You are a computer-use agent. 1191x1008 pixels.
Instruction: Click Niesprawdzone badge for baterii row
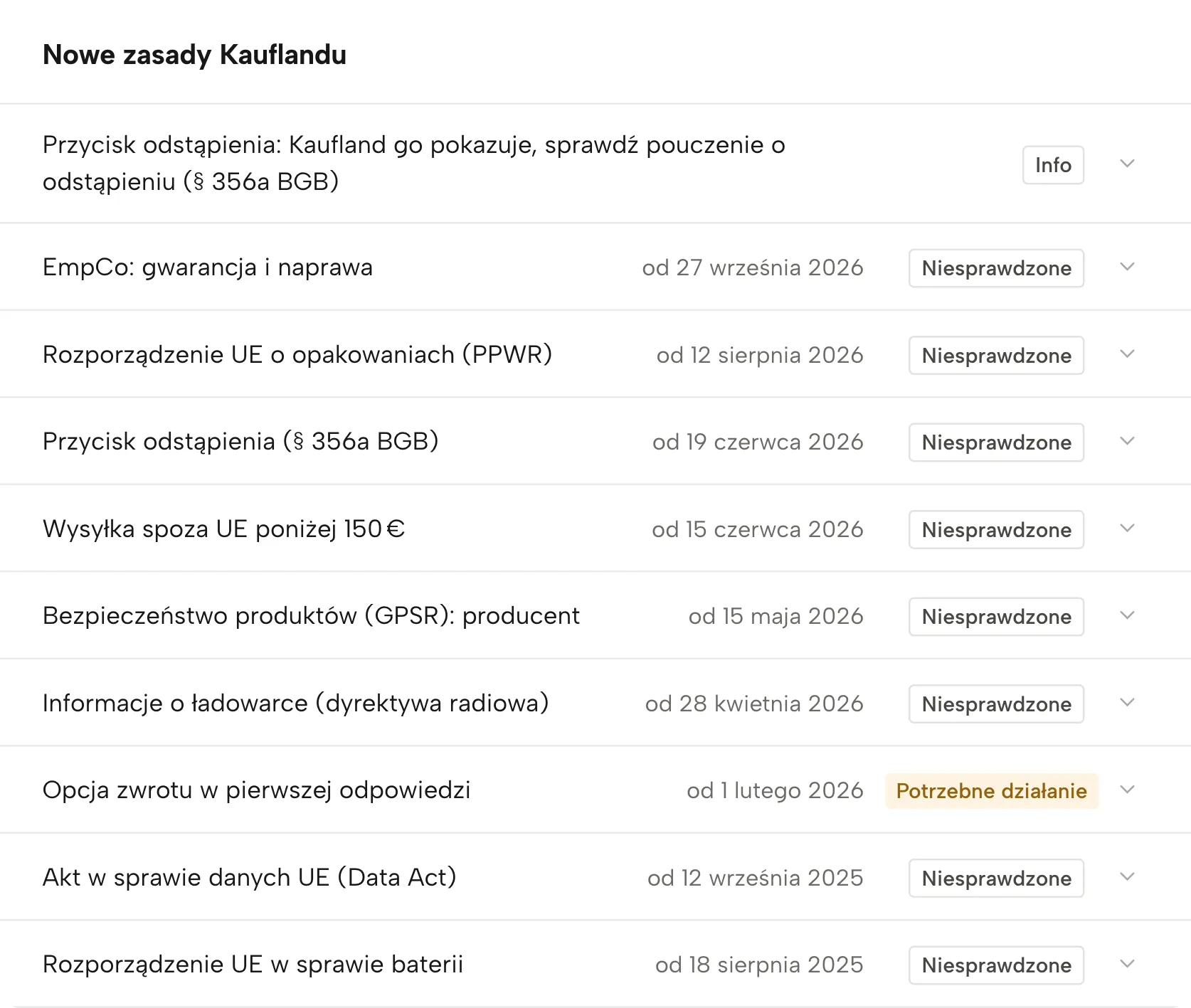click(x=996, y=965)
